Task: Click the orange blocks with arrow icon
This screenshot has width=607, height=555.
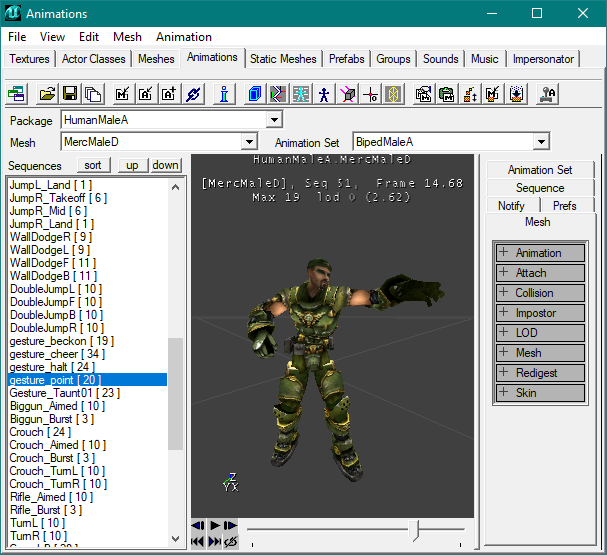Action: [x=470, y=94]
